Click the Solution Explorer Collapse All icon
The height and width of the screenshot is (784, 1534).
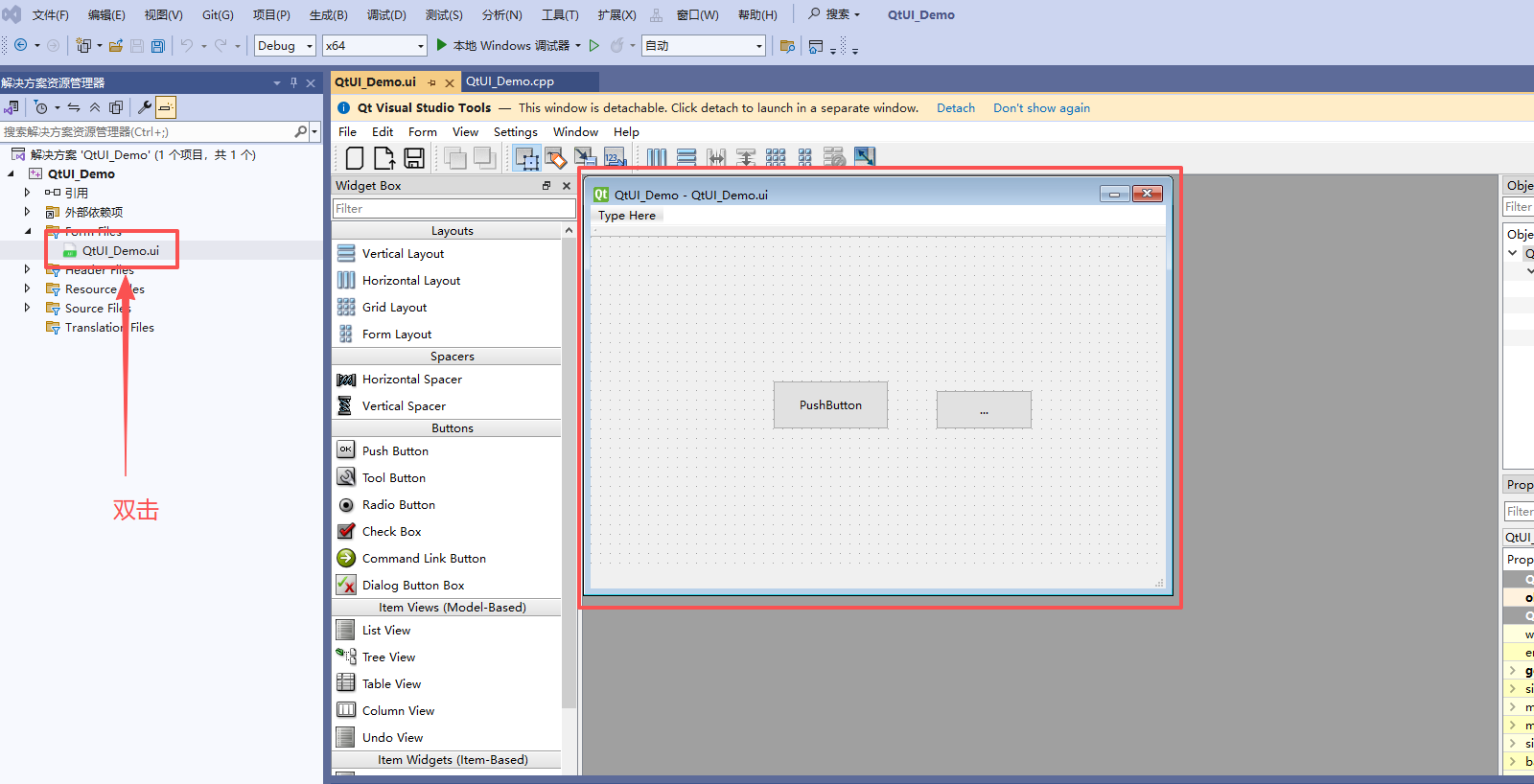(x=95, y=107)
